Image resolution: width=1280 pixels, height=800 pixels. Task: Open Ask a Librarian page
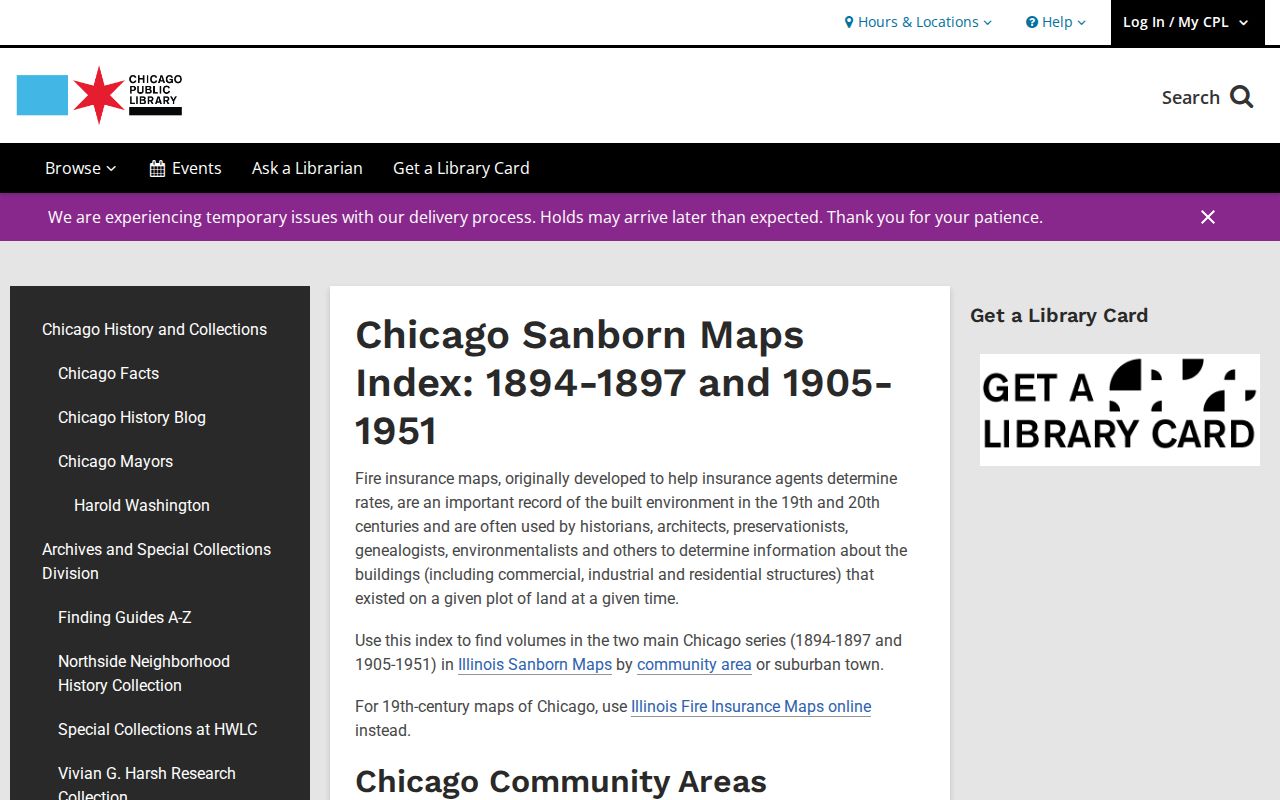click(x=307, y=168)
